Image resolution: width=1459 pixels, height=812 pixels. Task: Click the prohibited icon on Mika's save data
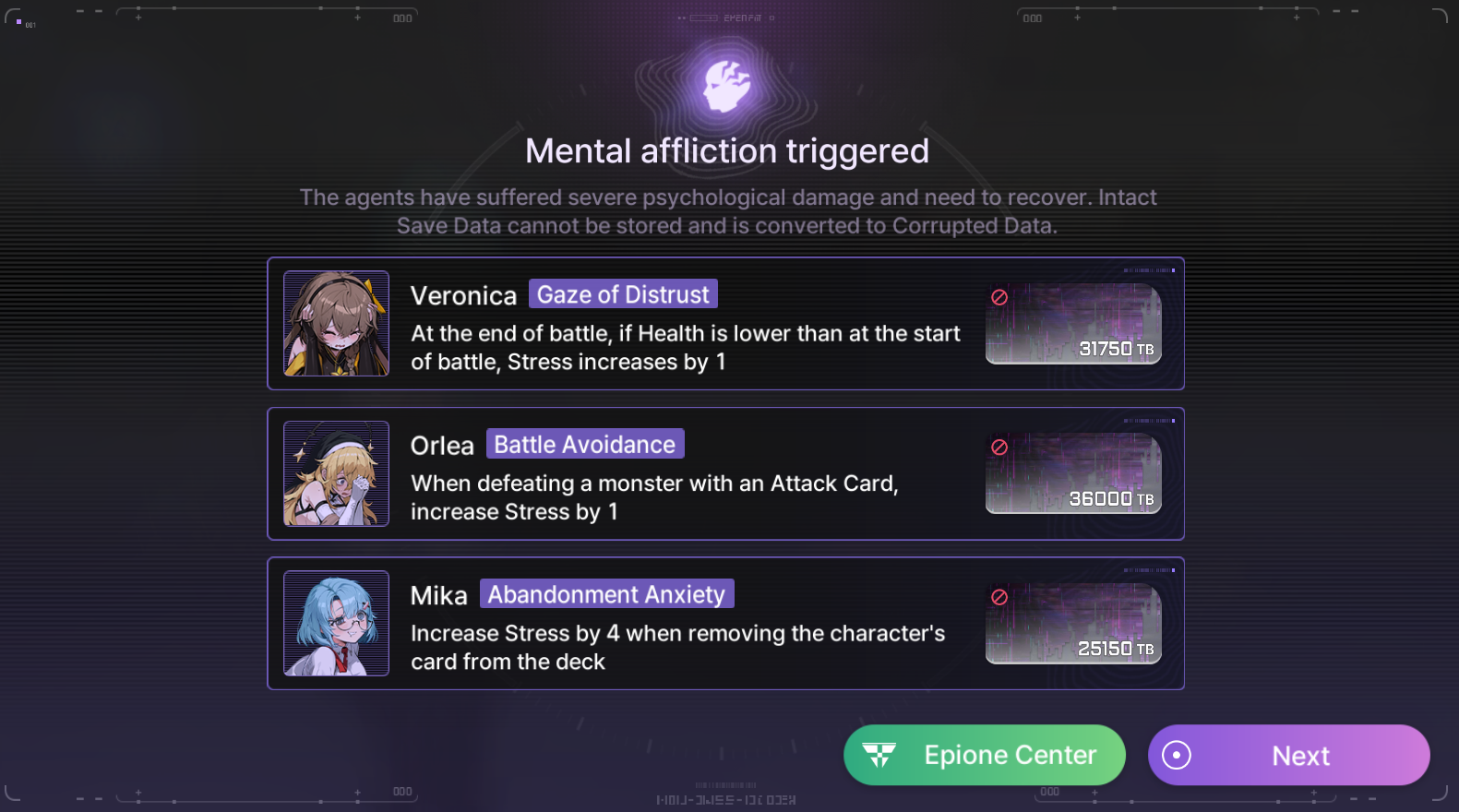click(x=999, y=597)
